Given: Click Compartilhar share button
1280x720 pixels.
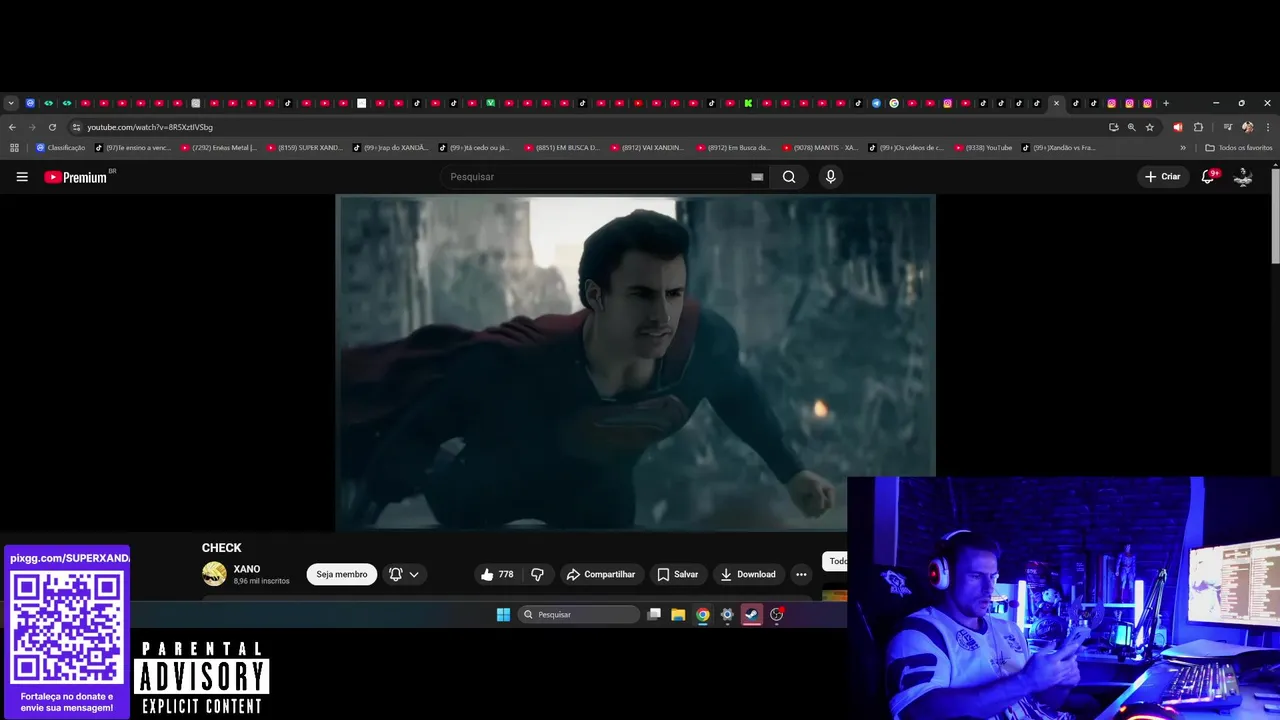Looking at the screenshot, I should (x=600, y=574).
